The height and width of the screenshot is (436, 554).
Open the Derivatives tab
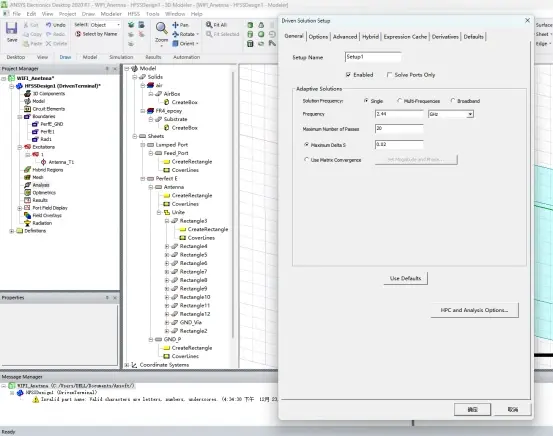pyautogui.click(x=445, y=36)
